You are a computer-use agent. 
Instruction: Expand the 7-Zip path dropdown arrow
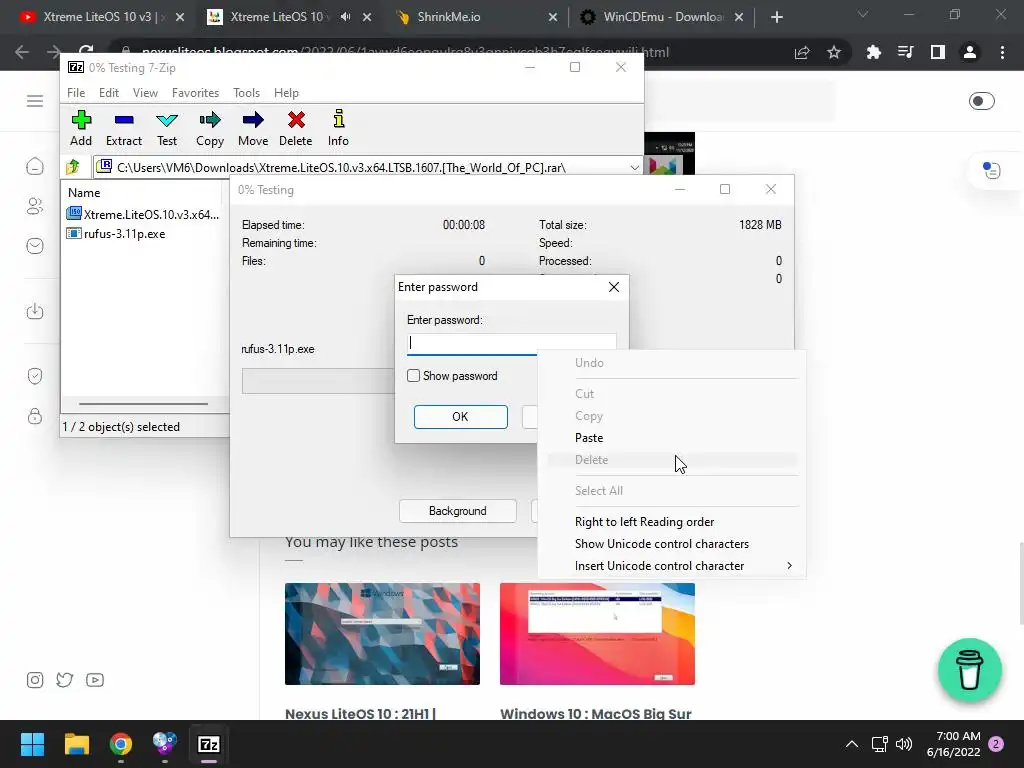coord(634,168)
